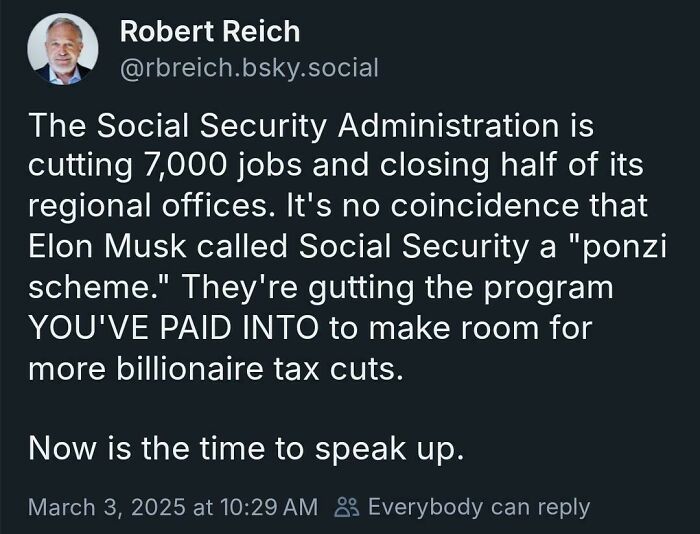Click the line Now is the time to speak up

pyautogui.click(x=246, y=448)
